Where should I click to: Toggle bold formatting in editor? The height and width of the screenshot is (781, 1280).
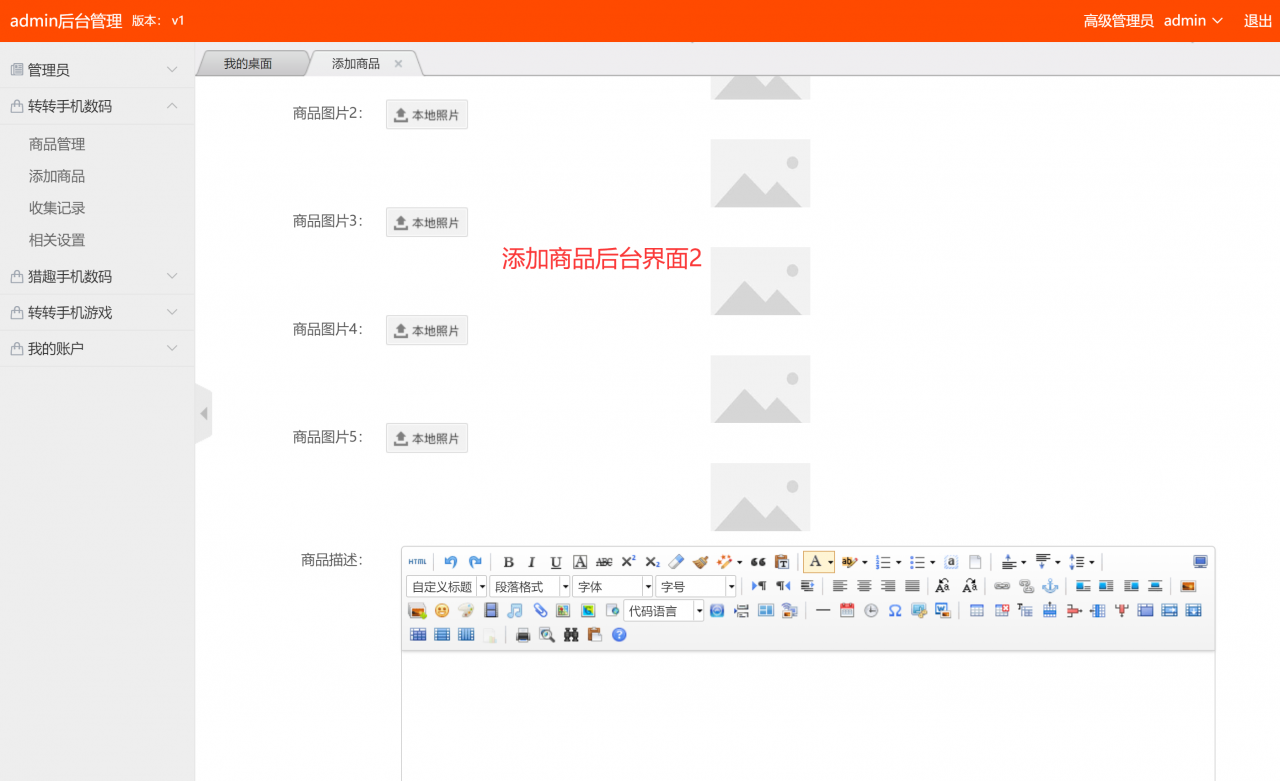tap(508, 562)
